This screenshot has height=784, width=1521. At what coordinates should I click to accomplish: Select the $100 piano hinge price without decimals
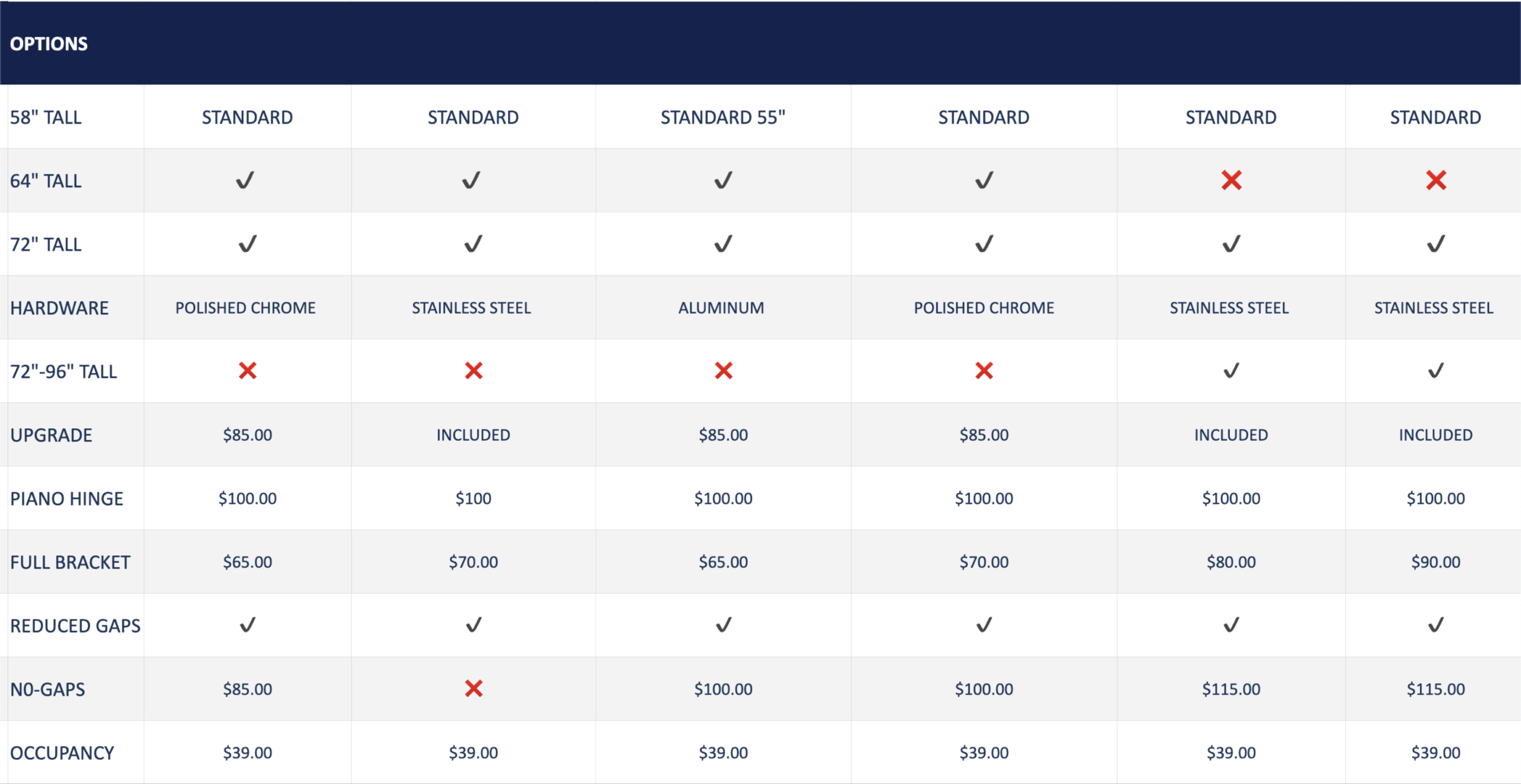tap(473, 498)
